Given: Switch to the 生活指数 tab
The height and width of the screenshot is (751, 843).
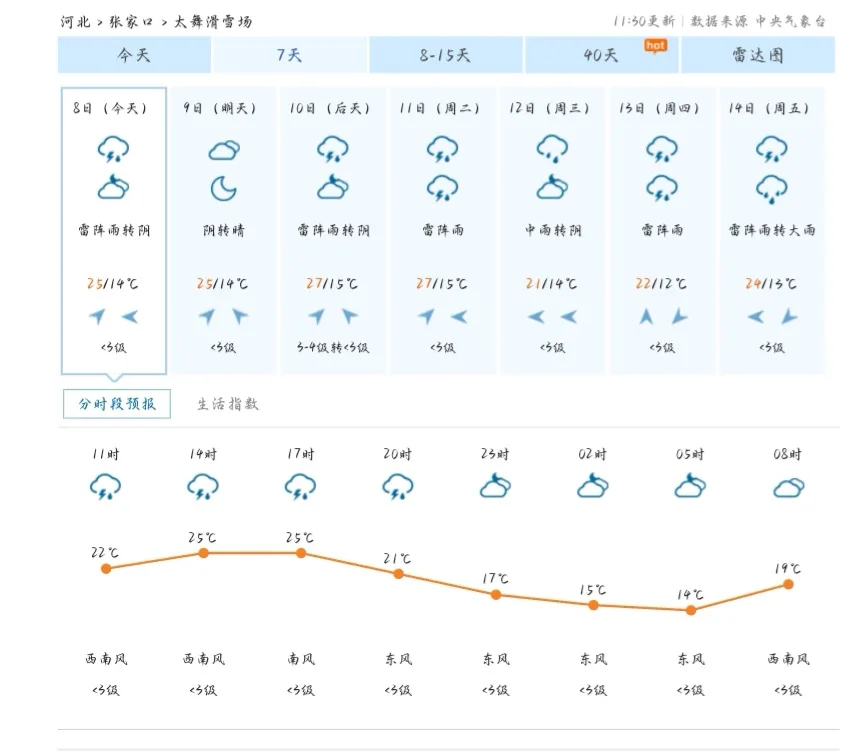Looking at the screenshot, I should tap(228, 404).
